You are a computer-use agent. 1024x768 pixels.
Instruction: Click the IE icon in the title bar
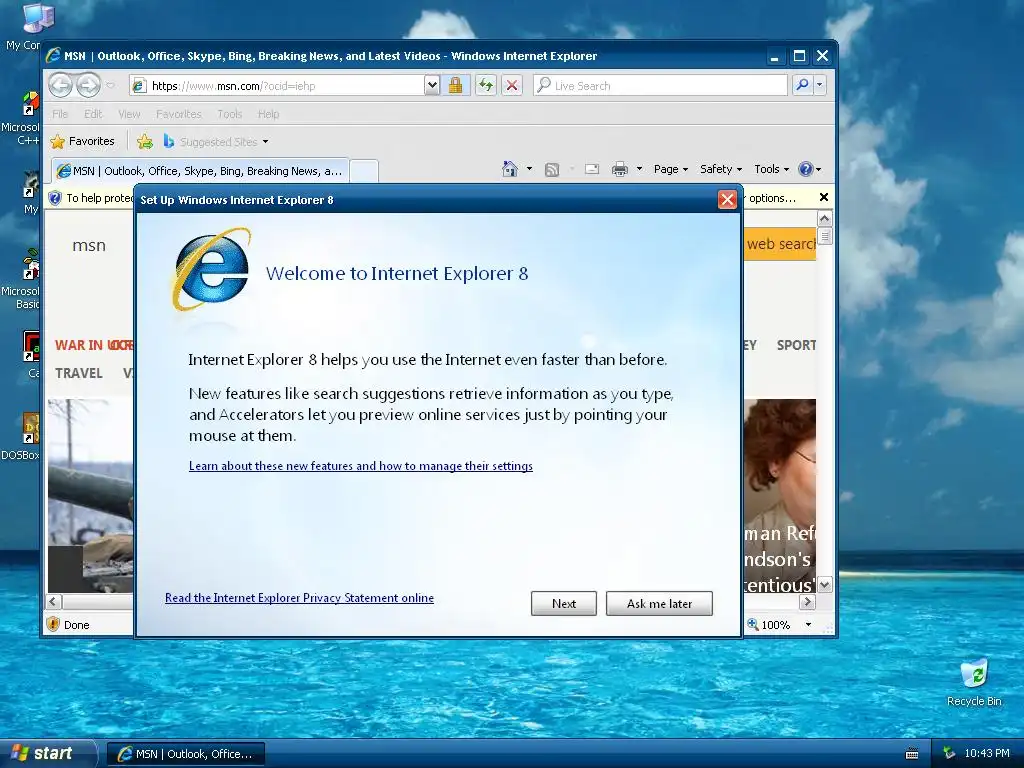point(54,56)
